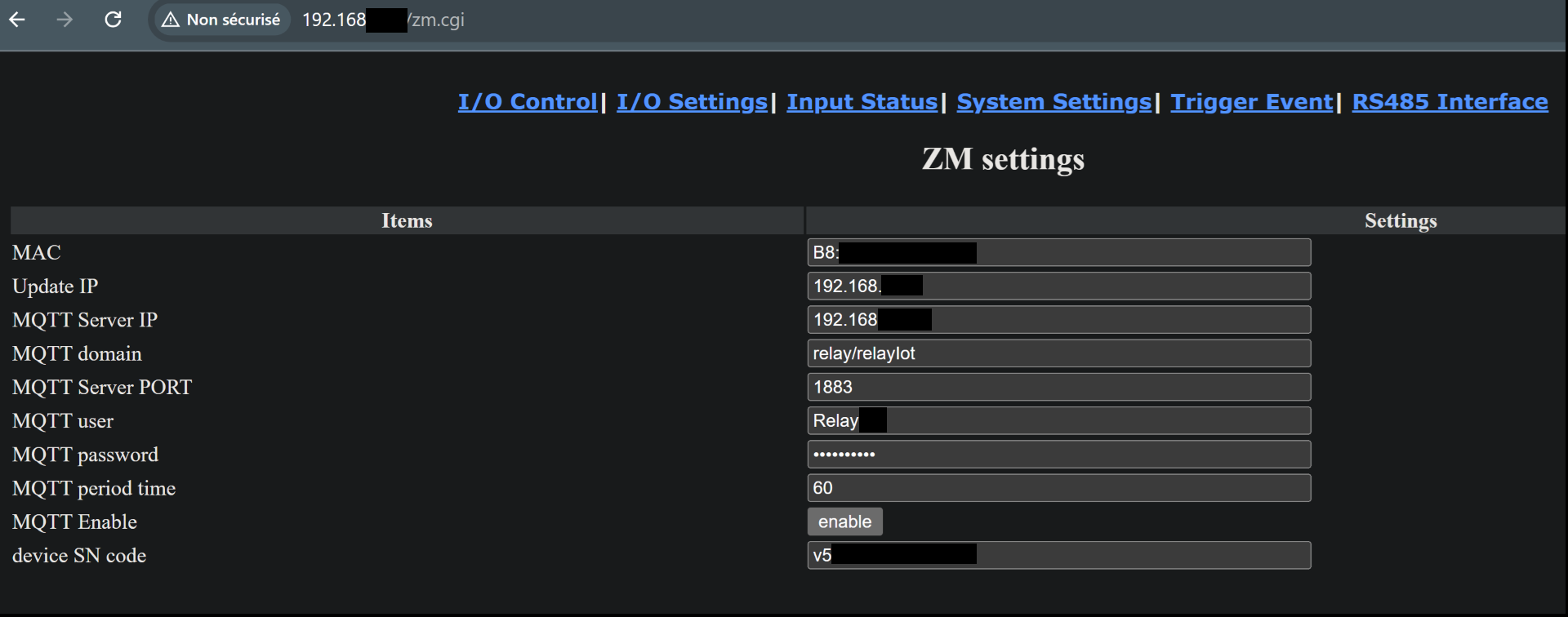Screen dimensions: 1568x617
Task: Open the I/O Settings page
Action: (x=692, y=102)
